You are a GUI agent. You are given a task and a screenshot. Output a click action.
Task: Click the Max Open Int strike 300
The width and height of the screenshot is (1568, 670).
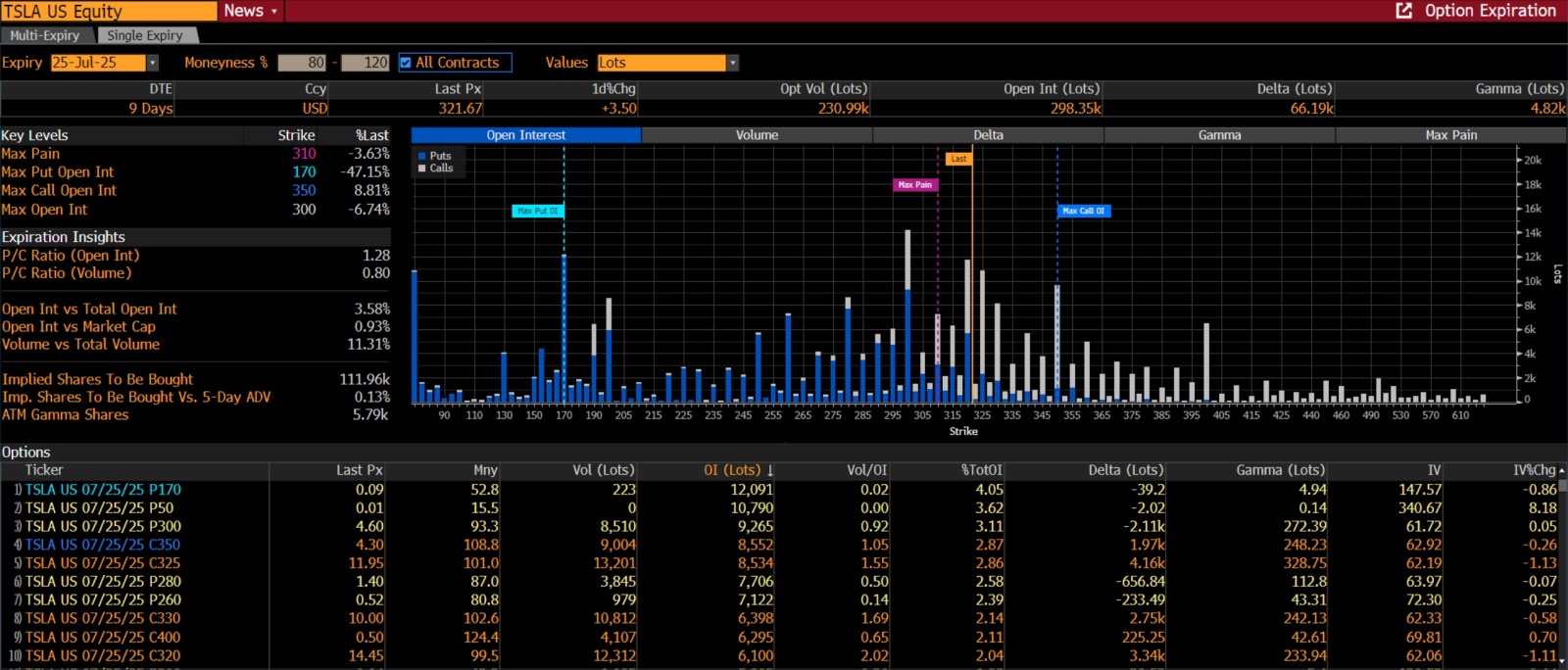coord(304,210)
